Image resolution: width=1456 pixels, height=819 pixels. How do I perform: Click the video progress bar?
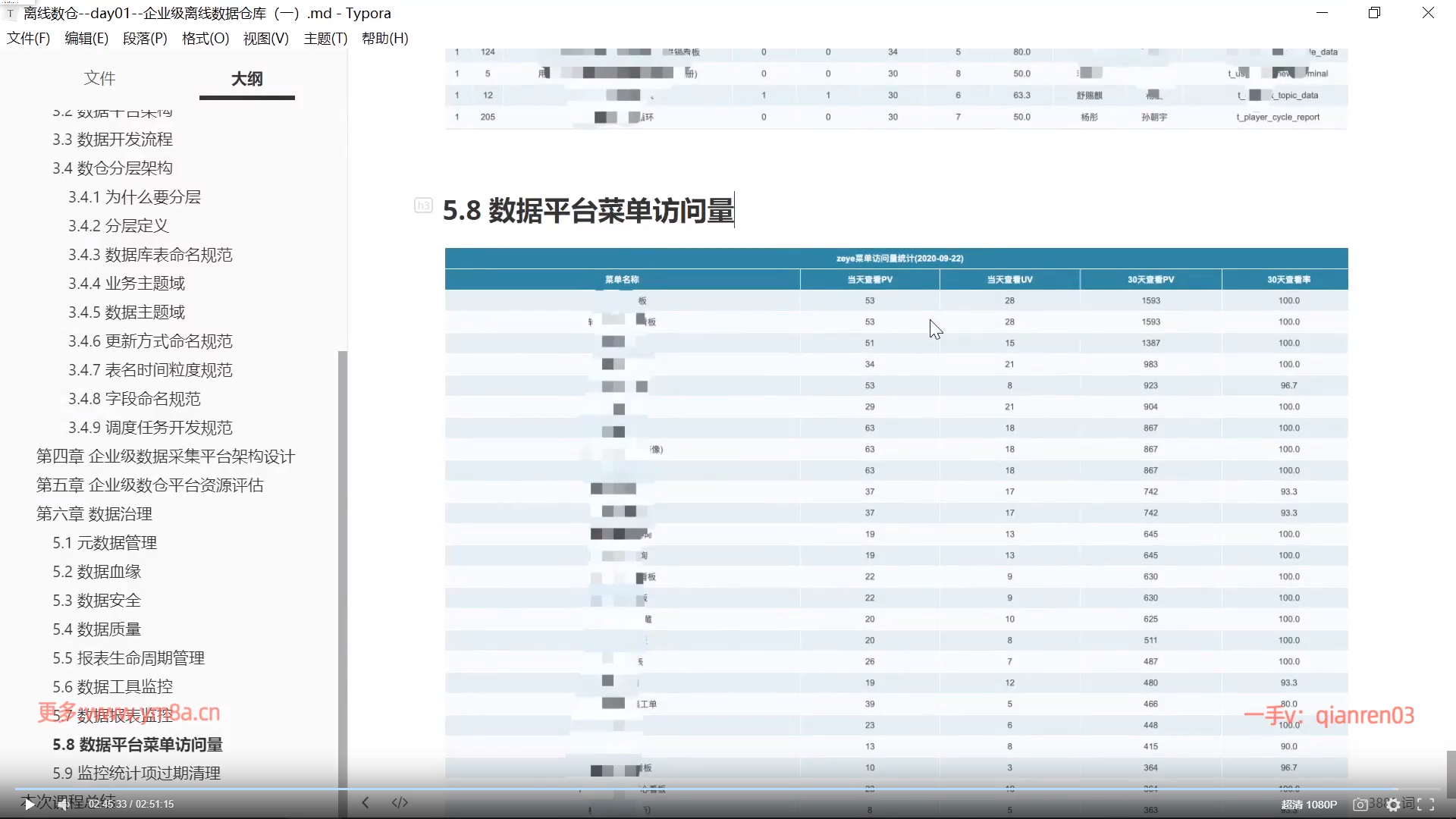(728, 789)
